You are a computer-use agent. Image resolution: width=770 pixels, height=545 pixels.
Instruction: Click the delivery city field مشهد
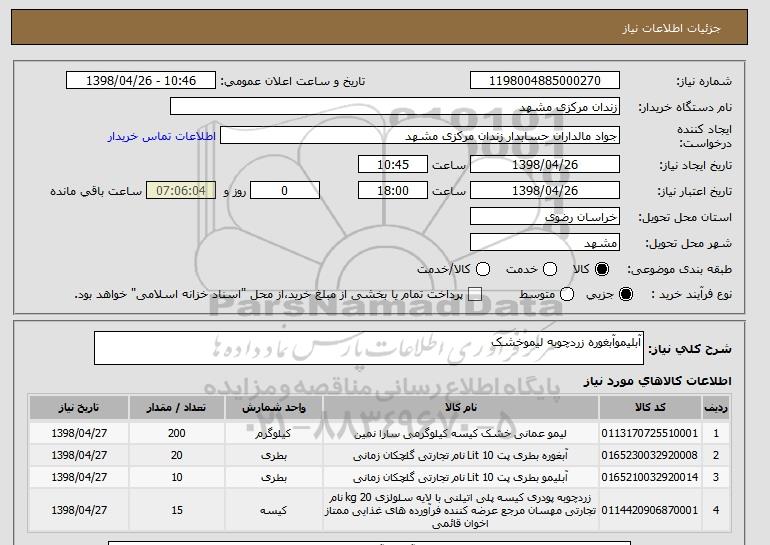pyautogui.click(x=545, y=243)
